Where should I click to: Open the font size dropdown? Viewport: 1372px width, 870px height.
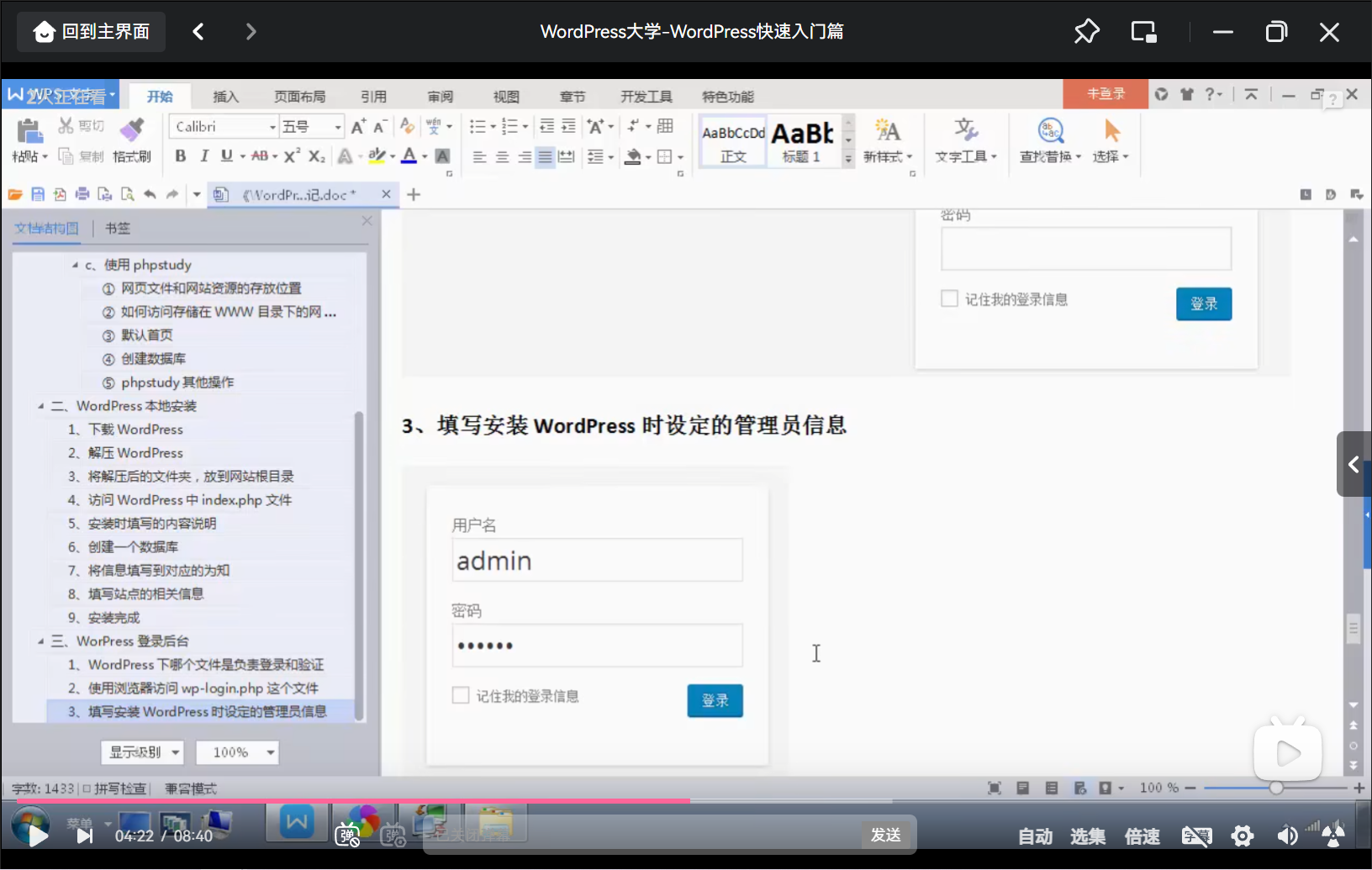click(338, 127)
